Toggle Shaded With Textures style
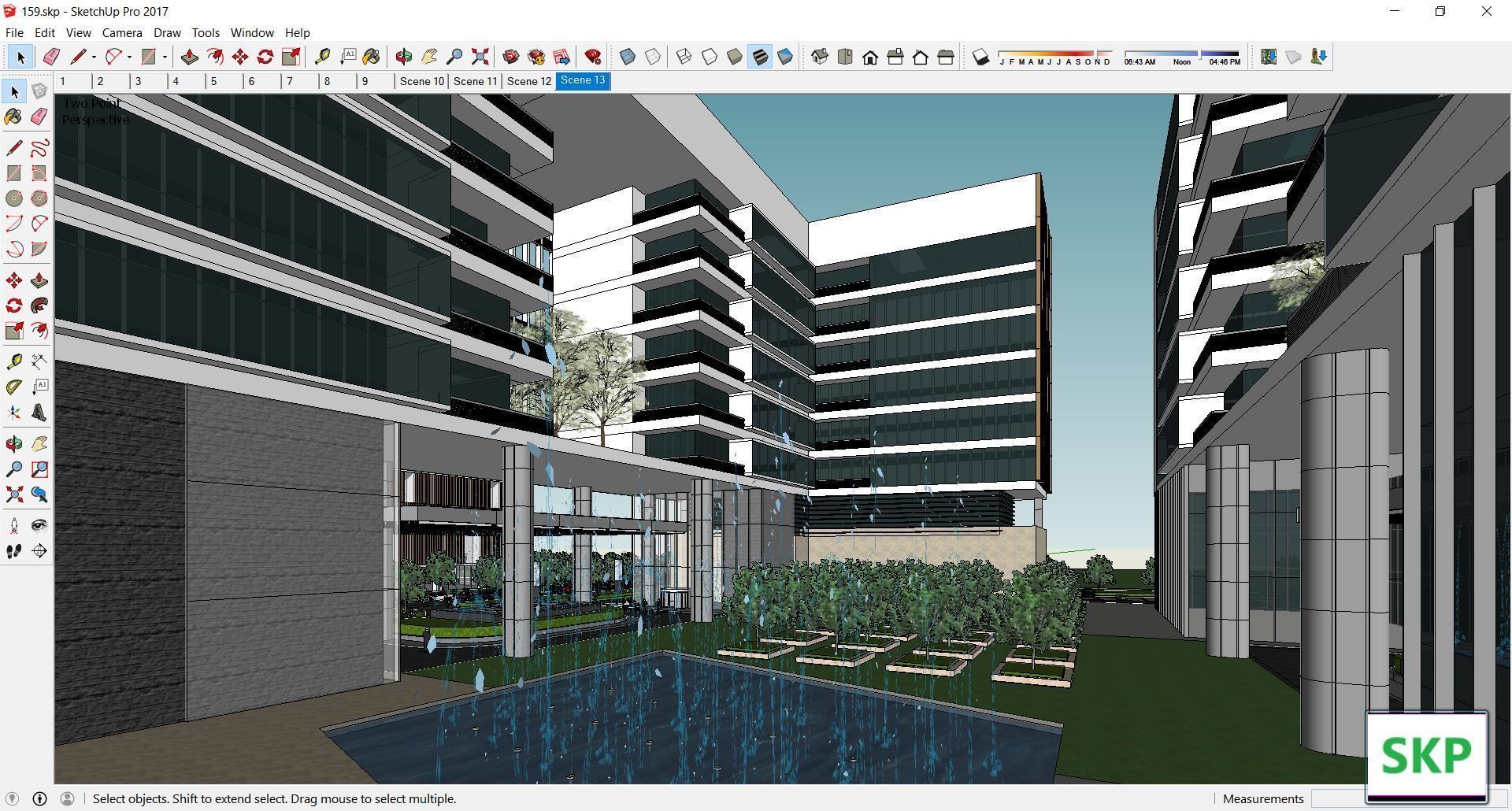Image resolution: width=1512 pixels, height=811 pixels. point(760,57)
